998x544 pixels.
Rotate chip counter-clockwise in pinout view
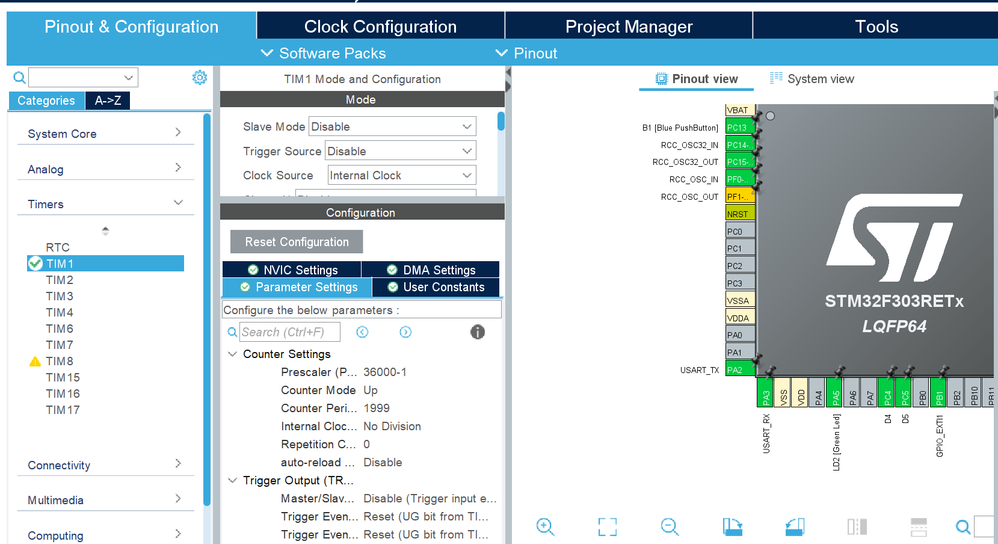tap(795, 527)
